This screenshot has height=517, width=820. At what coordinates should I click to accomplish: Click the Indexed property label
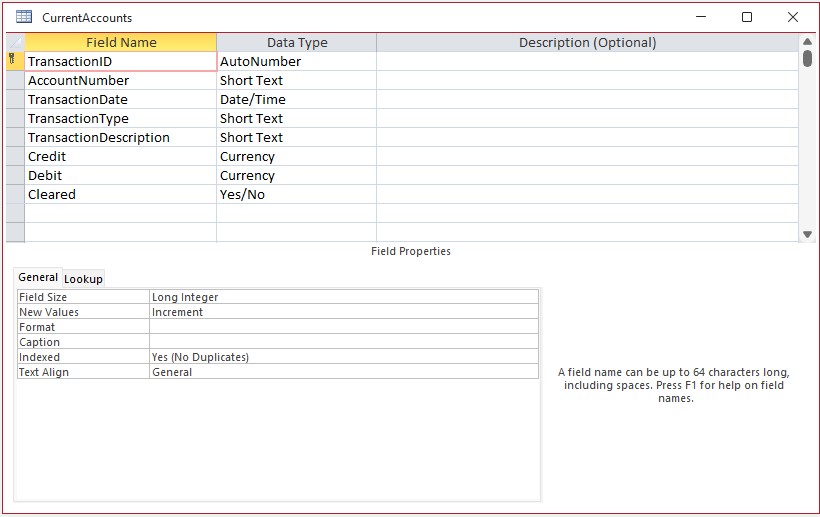(x=83, y=357)
